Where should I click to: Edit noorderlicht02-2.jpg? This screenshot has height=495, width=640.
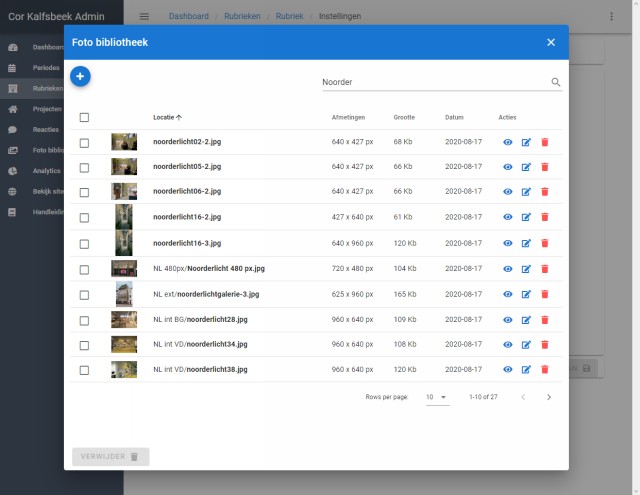(526, 142)
